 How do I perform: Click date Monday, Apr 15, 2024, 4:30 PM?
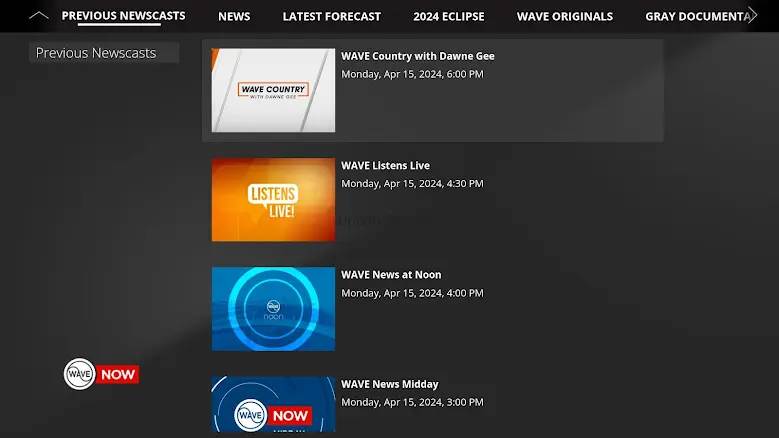(x=412, y=183)
